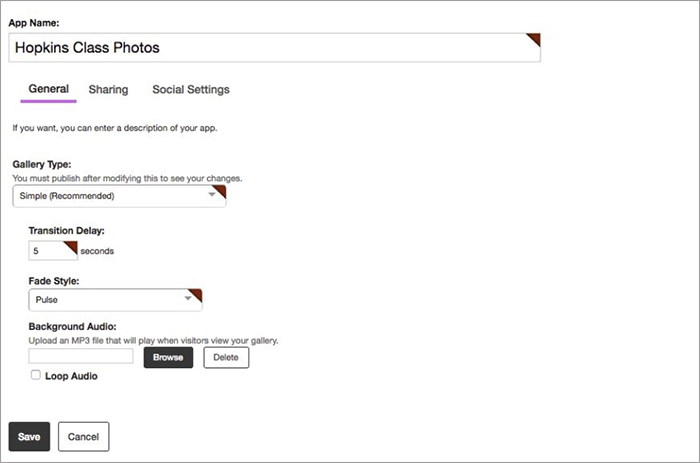The height and width of the screenshot is (463, 700).
Task: Delete the background audio file
Action: (226, 357)
